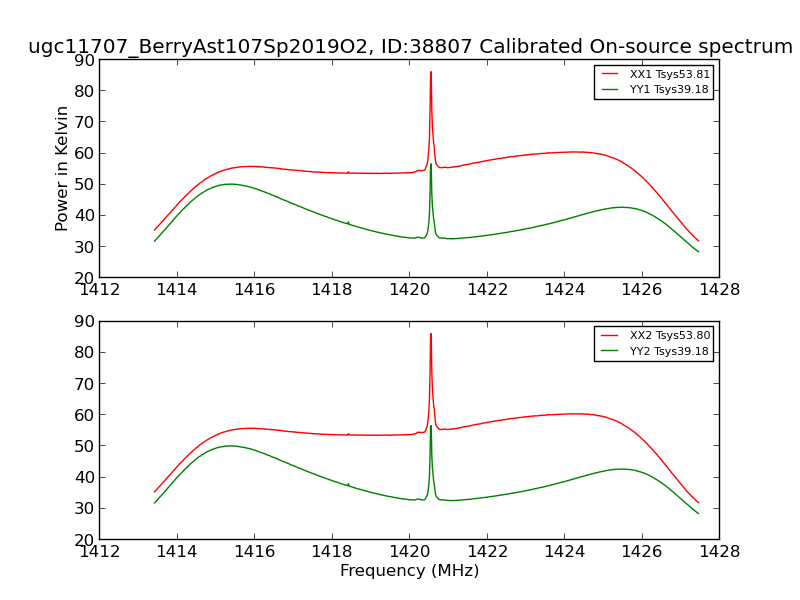Click the red XX2 peak in the bottom plot

pyautogui.click(x=431, y=335)
